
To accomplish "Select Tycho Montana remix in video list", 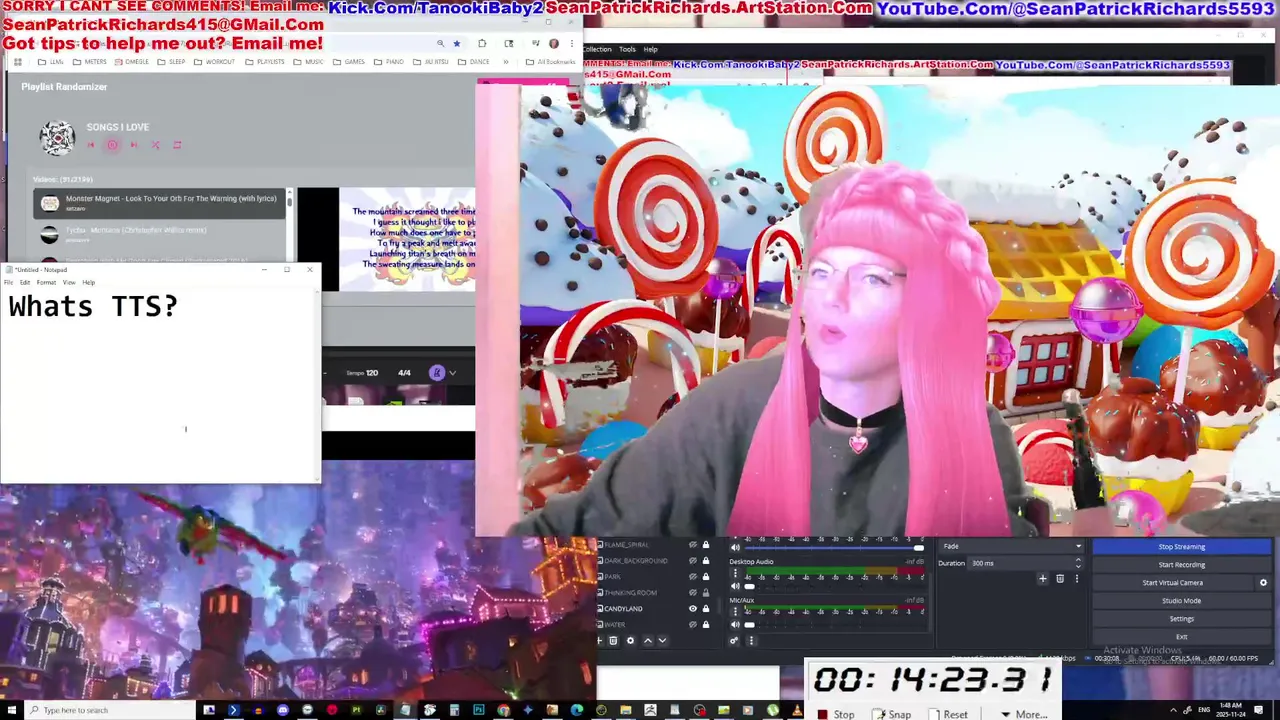I will (x=160, y=234).
